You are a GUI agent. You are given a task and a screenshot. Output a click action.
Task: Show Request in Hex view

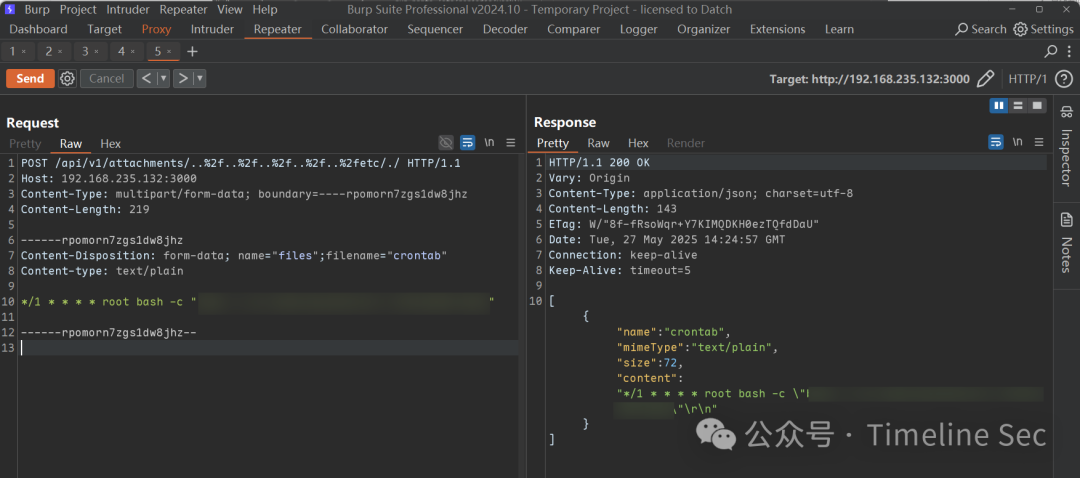click(110, 143)
